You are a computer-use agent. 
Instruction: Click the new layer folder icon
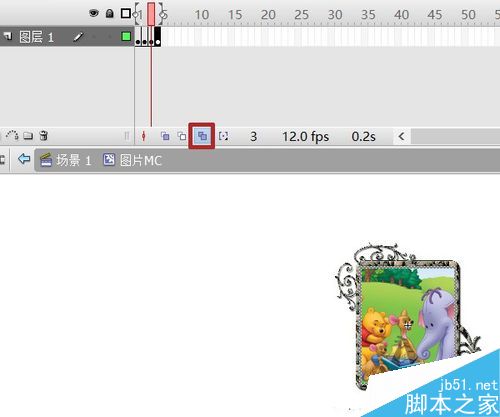click(28, 136)
